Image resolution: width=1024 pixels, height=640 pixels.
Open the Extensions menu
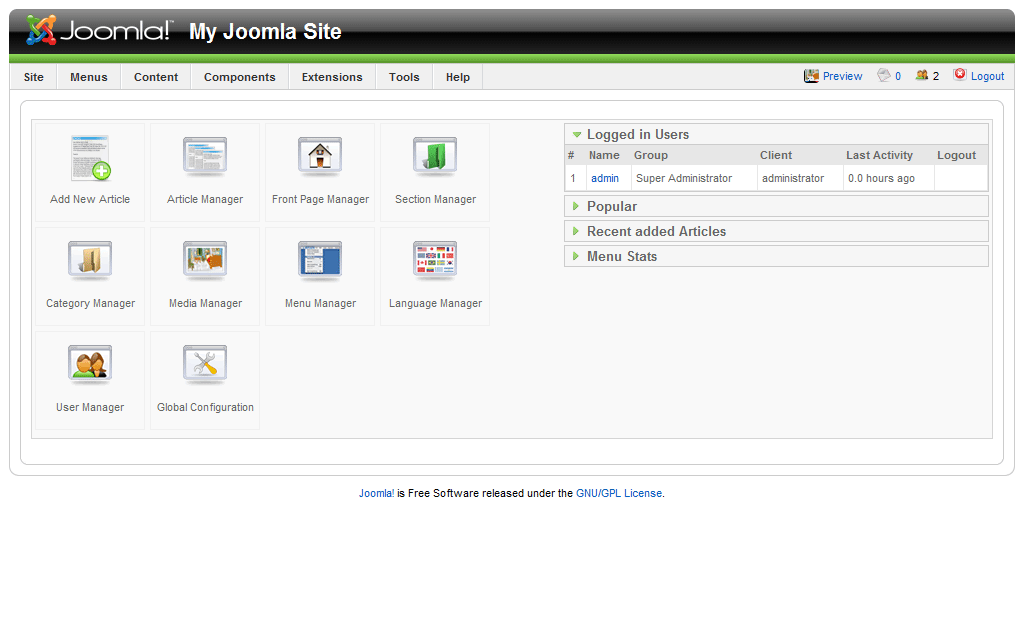[x=332, y=77]
